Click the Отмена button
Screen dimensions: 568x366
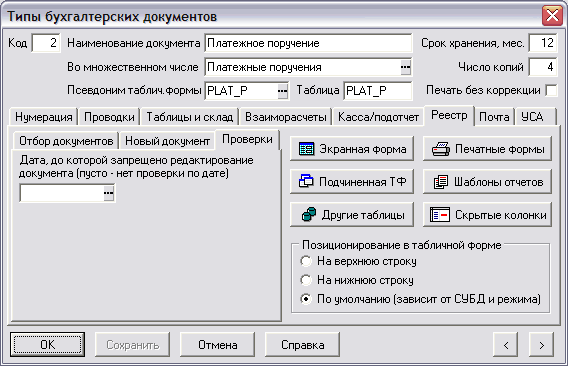point(217,345)
